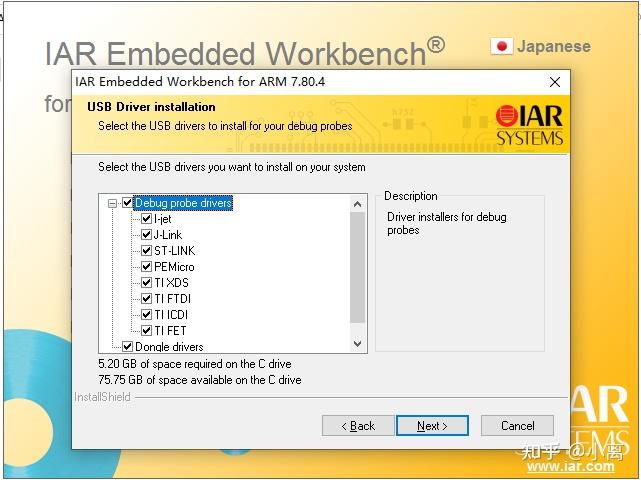Select the ST-LINK tree row label
The width and height of the screenshot is (641, 480).
tap(175, 251)
